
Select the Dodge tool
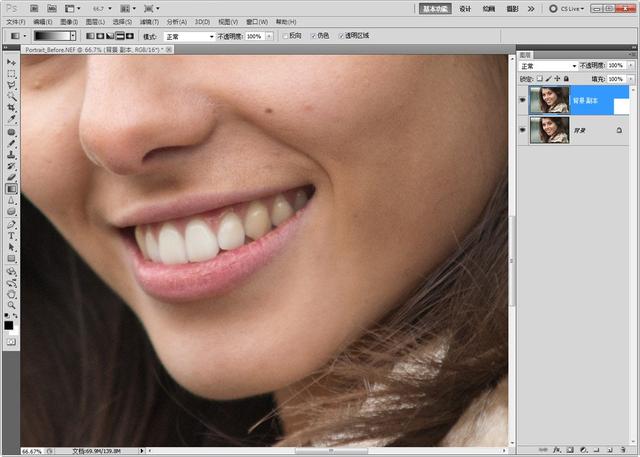(x=11, y=211)
